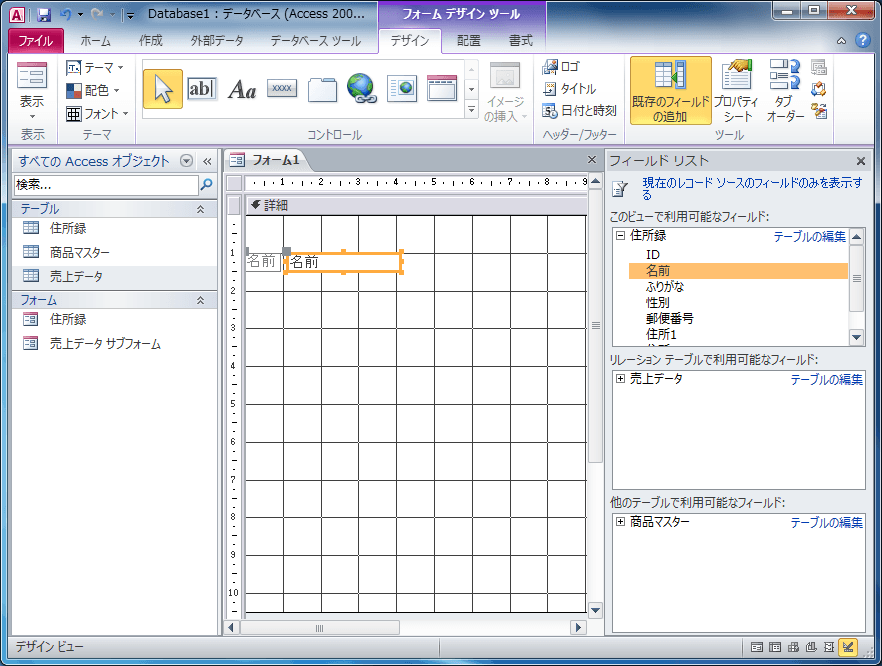Click the 詳細 section bar
This screenshot has height=666, width=882.
(x=416, y=205)
